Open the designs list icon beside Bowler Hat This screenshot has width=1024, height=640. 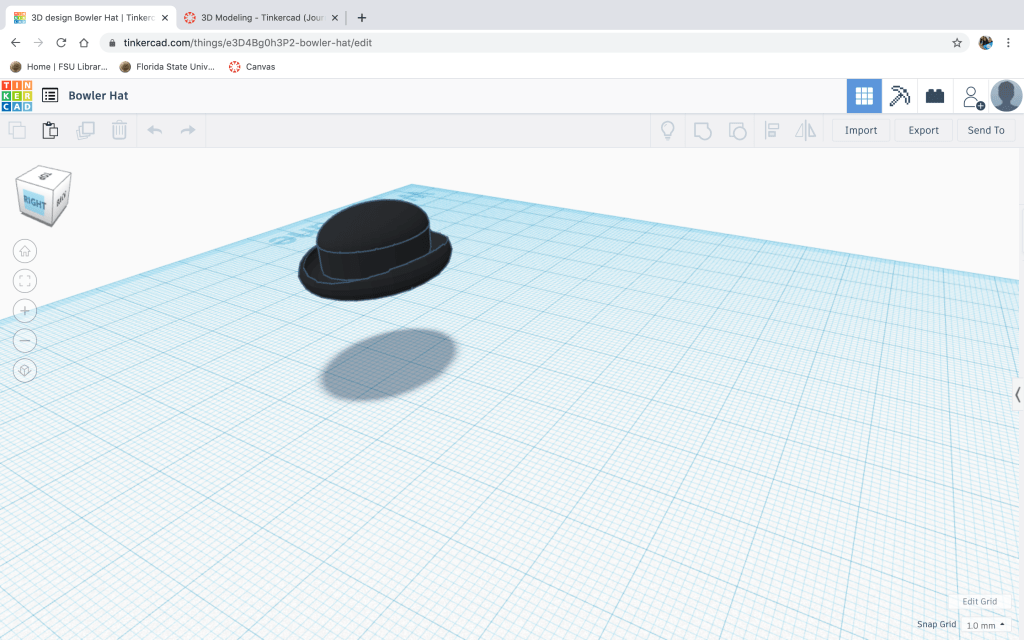coord(50,95)
